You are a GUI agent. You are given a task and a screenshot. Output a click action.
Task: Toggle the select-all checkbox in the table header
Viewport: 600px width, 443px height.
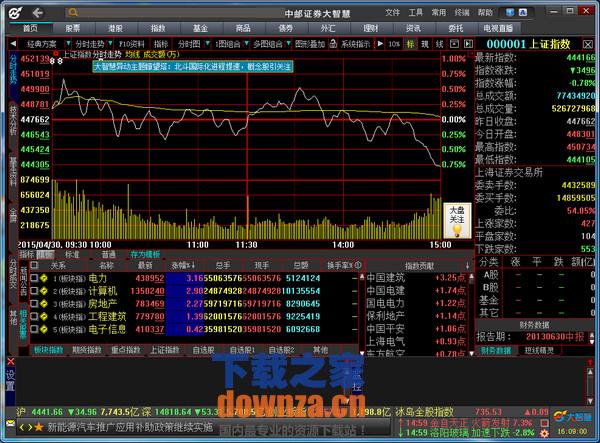(x=34, y=265)
